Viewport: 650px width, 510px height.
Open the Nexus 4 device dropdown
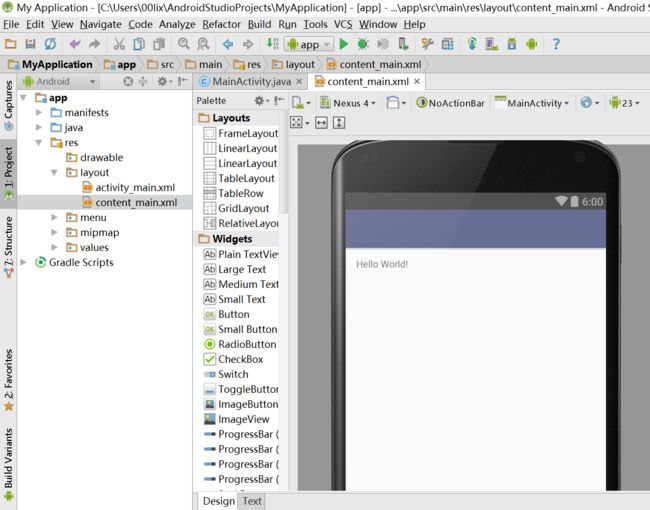tap(348, 103)
